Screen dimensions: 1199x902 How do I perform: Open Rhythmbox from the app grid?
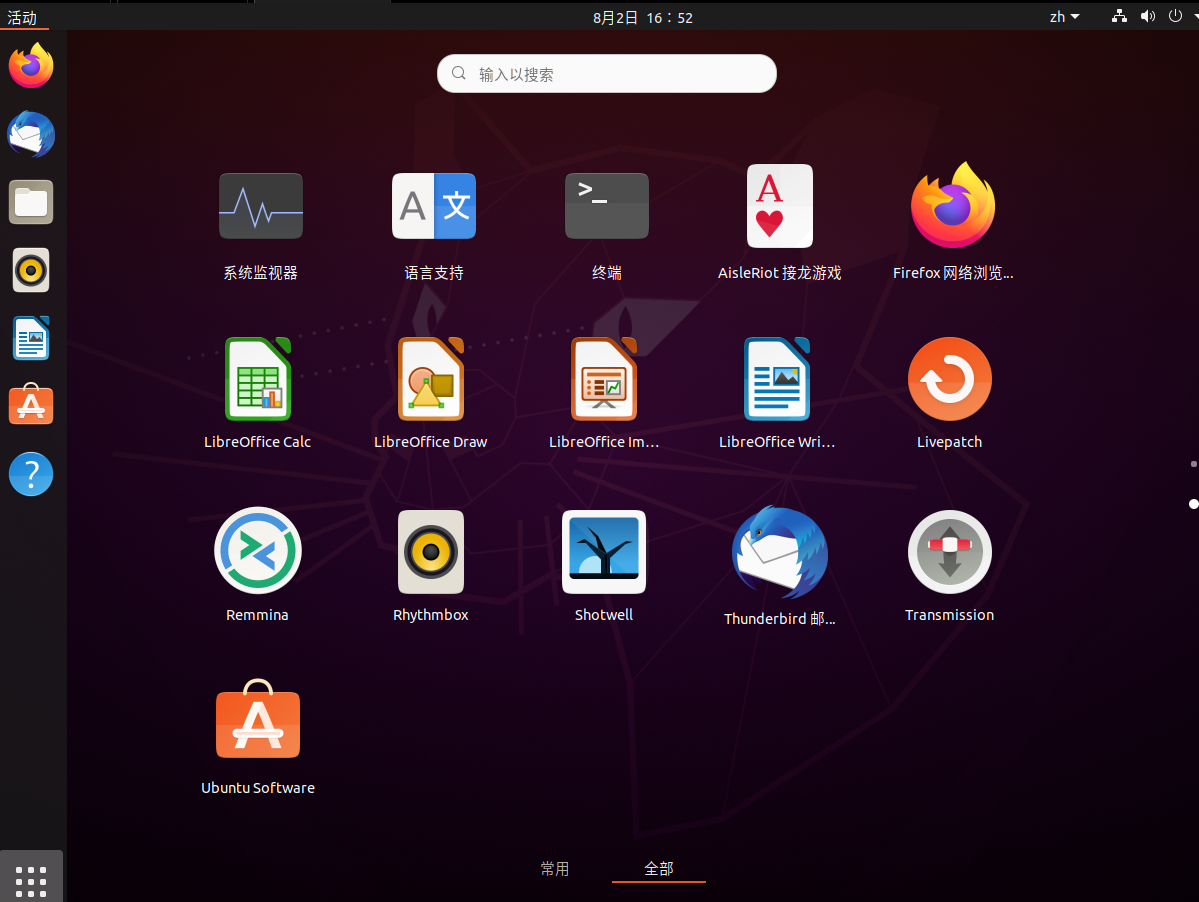tap(431, 552)
